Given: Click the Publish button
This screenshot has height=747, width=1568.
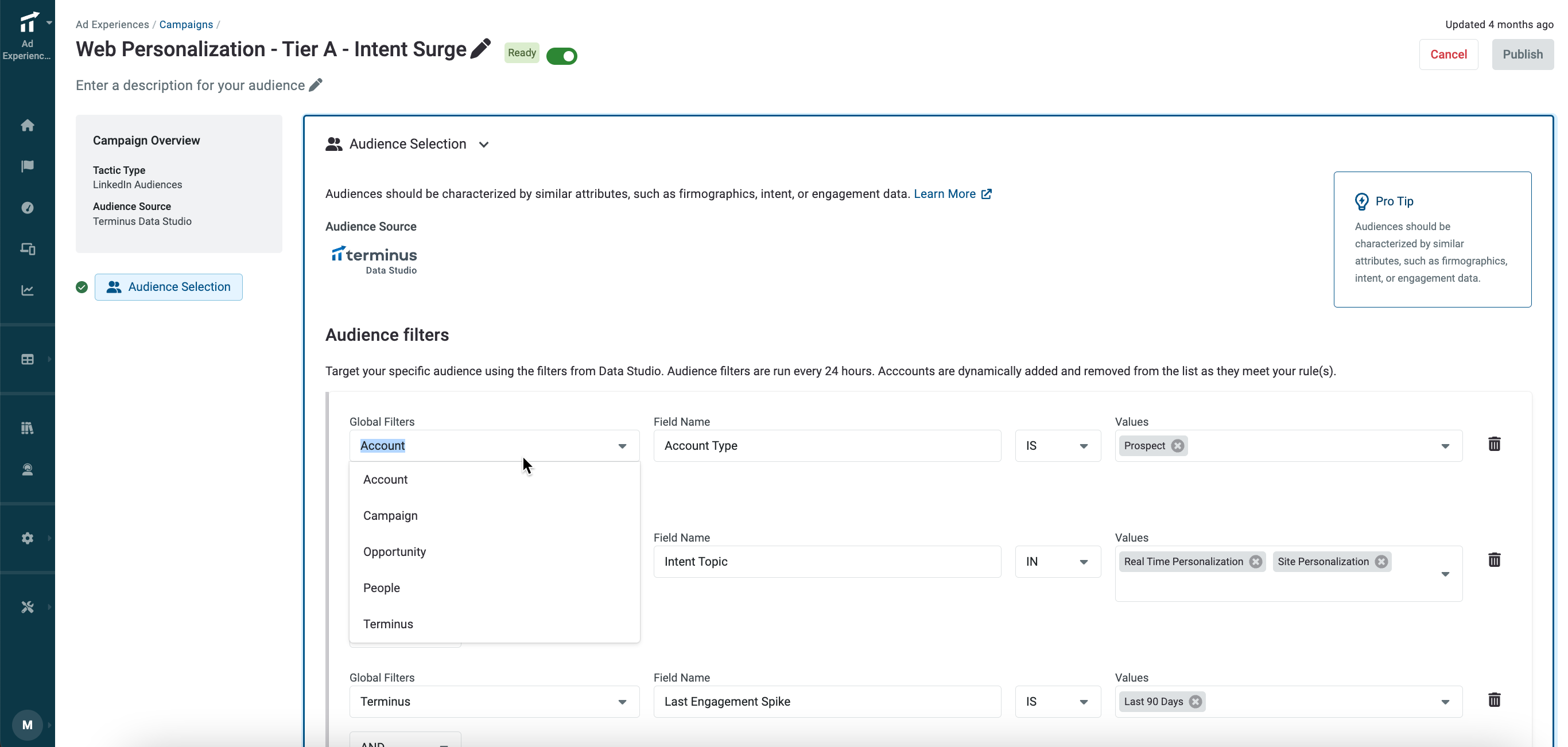Looking at the screenshot, I should (1523, 54).
